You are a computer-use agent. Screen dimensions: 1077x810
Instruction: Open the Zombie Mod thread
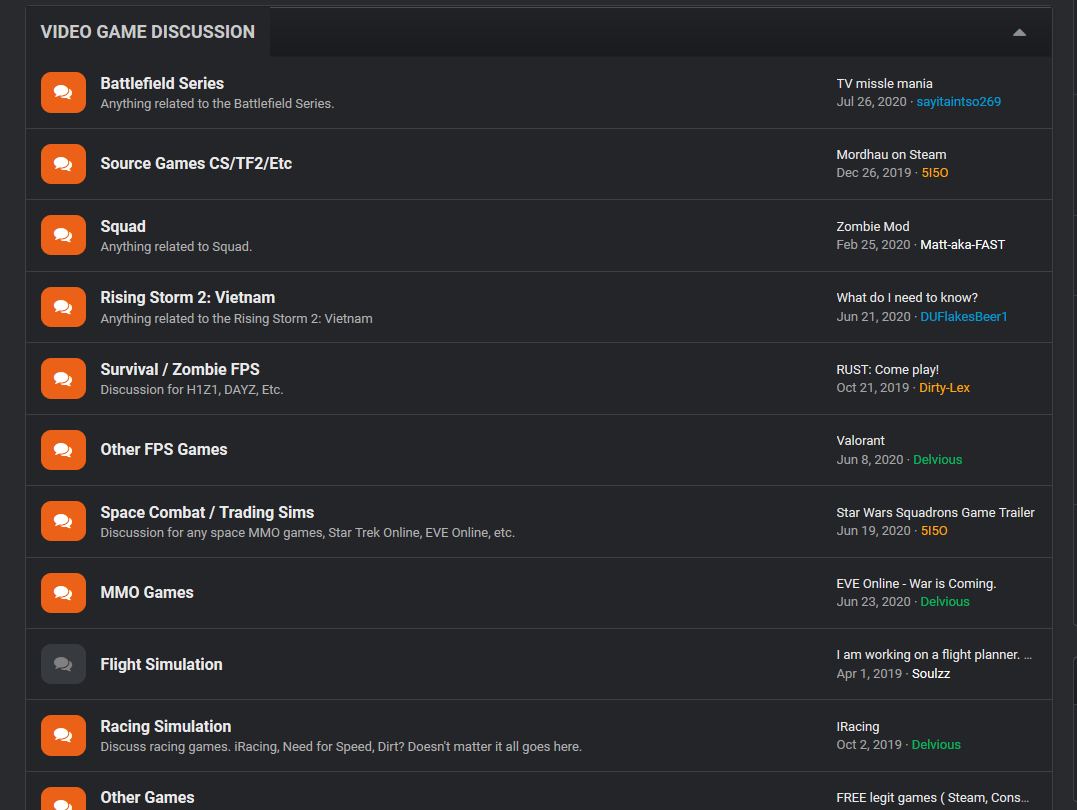pyautogui.click(x=872, y=226)
